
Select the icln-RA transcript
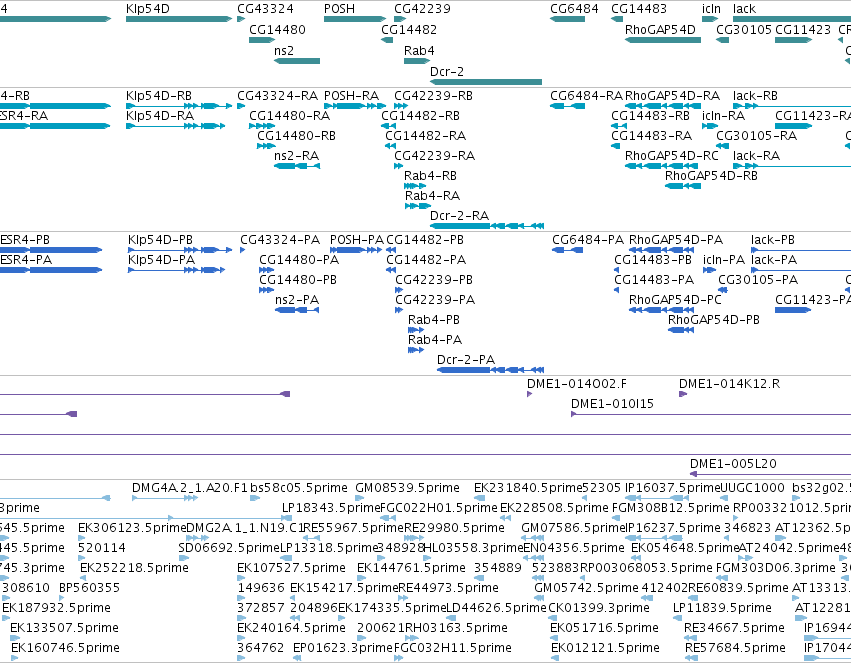(x=710, y=126)
